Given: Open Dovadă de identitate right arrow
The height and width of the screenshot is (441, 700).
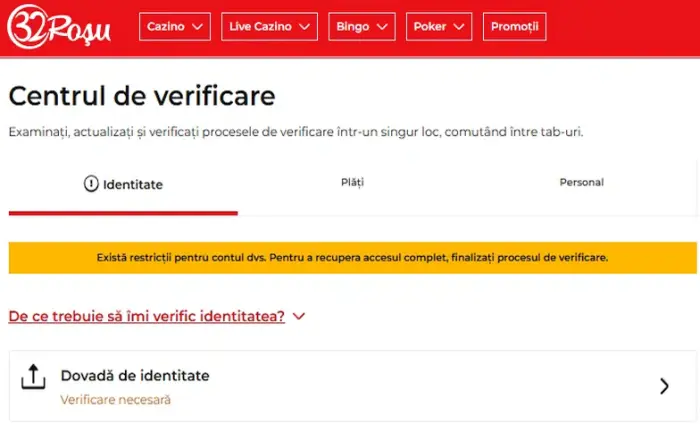Looking at the screenshot, I should point(664,386).
